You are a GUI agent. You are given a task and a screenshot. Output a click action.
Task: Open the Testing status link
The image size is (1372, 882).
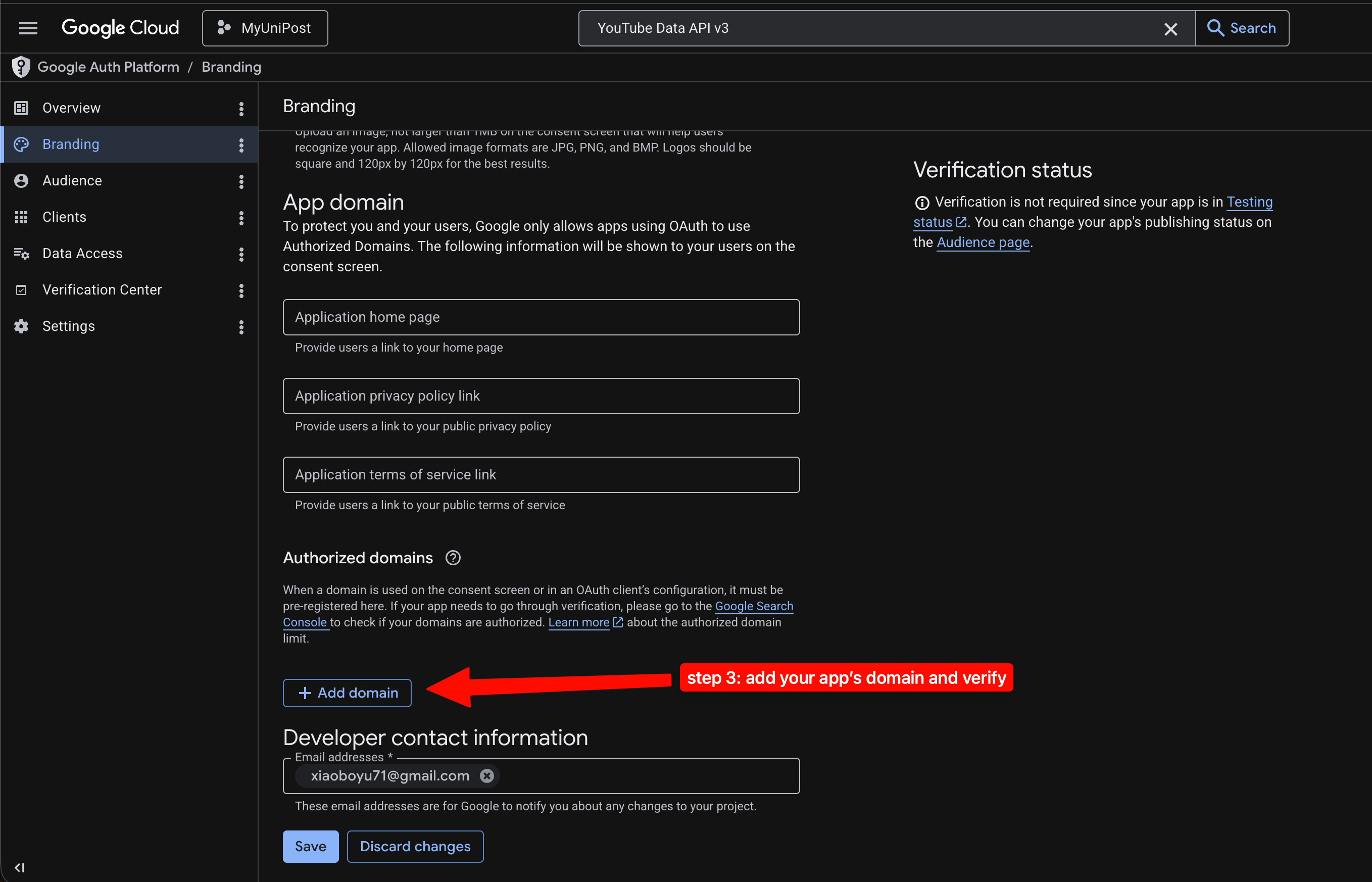click(x=1249, y=202)
